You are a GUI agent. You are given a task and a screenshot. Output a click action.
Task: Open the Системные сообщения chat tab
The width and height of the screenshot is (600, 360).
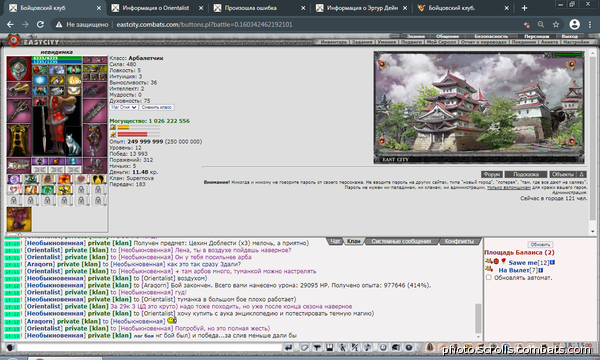(401, 241)
